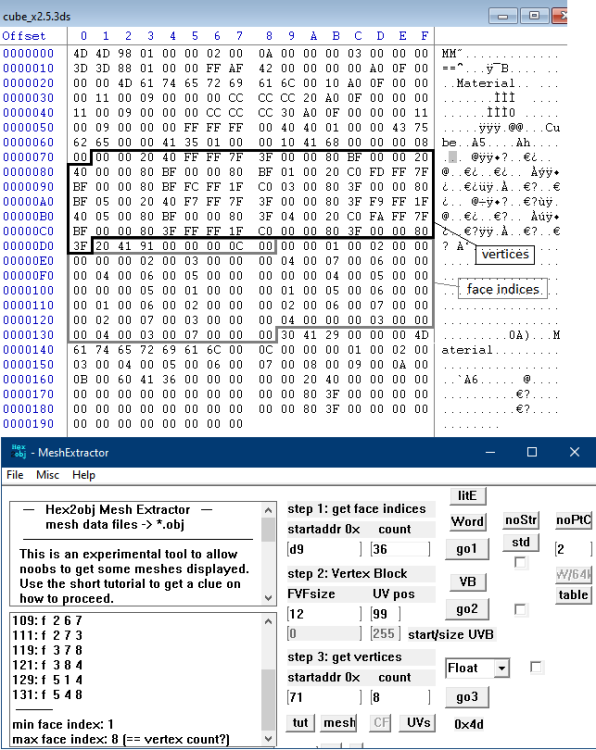This screenshot has height=750, width=596.
Task: Click the cube_x2.5.3ds window title
Action: [36, 17]
